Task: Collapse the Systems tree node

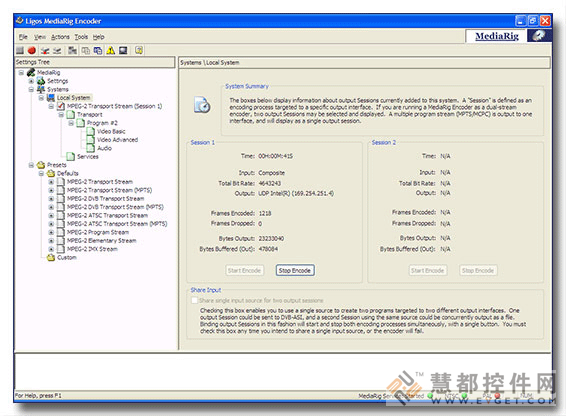Action: tap(31, 89)
